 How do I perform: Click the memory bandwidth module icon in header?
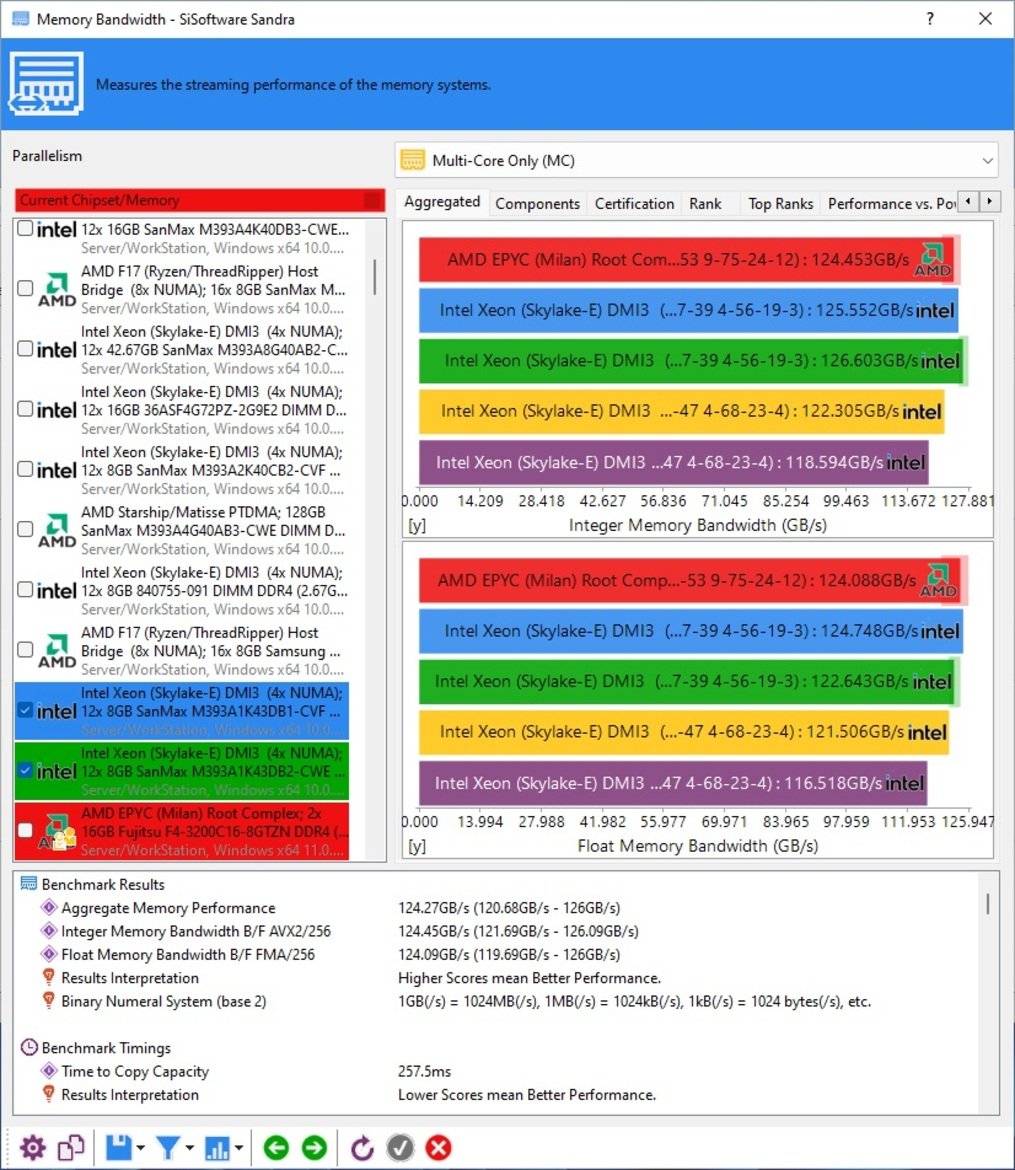(x=46, y=84)
